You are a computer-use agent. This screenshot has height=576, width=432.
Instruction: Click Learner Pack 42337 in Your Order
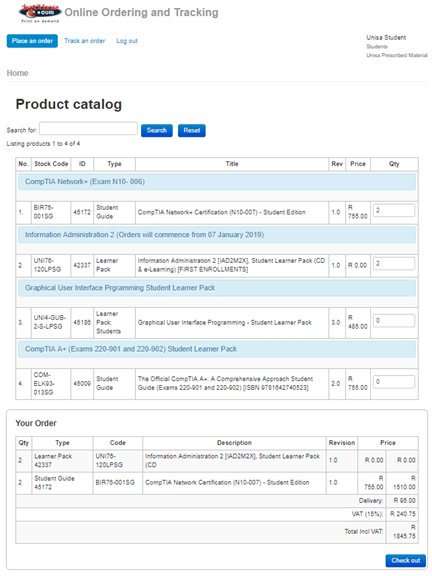point(53,461)
